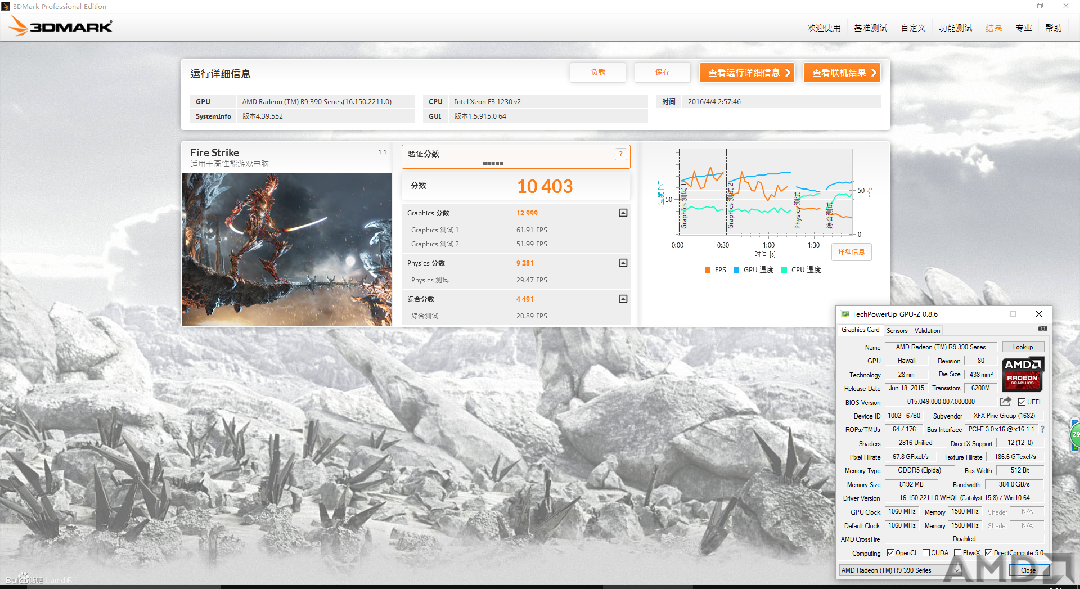
Task: Click the combined score value 4 491
Action: point(525,299)
